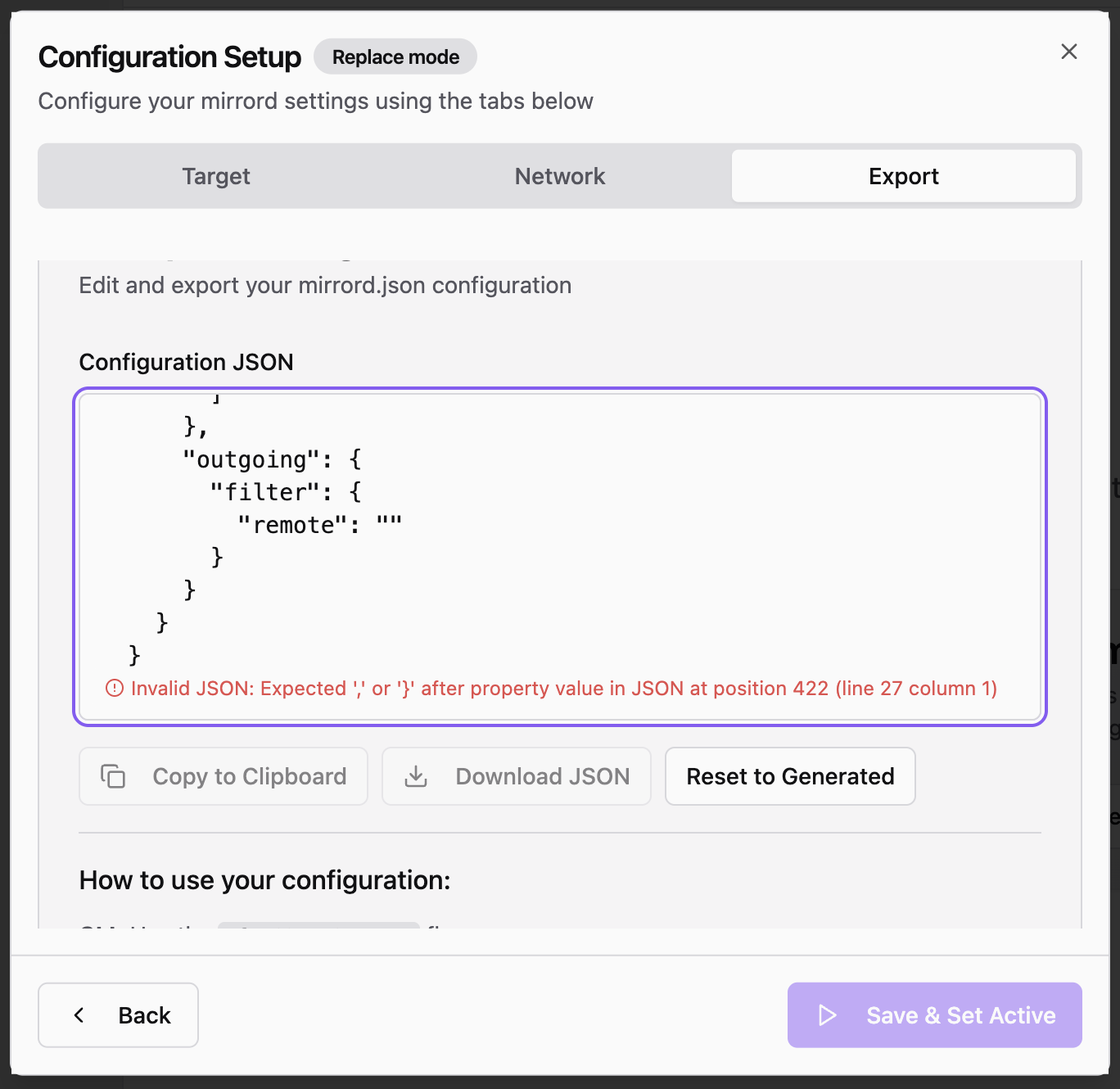1120x1089 pixels.
Task: Click the Copy to Clipboard label
Action: point(250,776)
